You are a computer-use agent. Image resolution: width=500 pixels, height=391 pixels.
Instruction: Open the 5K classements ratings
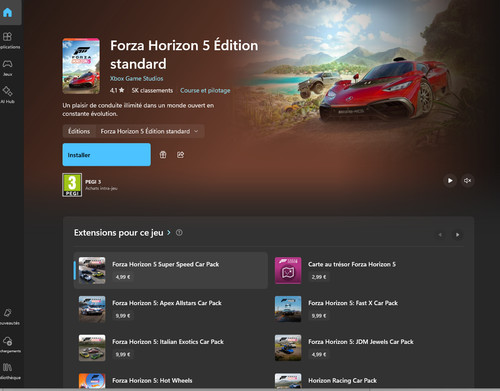152,90
